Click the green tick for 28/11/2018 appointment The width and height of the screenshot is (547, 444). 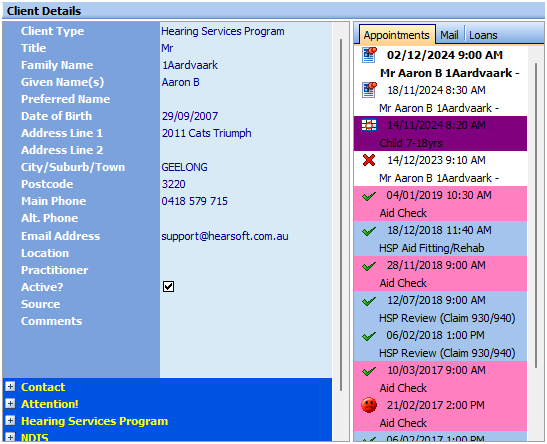point(369,266)
